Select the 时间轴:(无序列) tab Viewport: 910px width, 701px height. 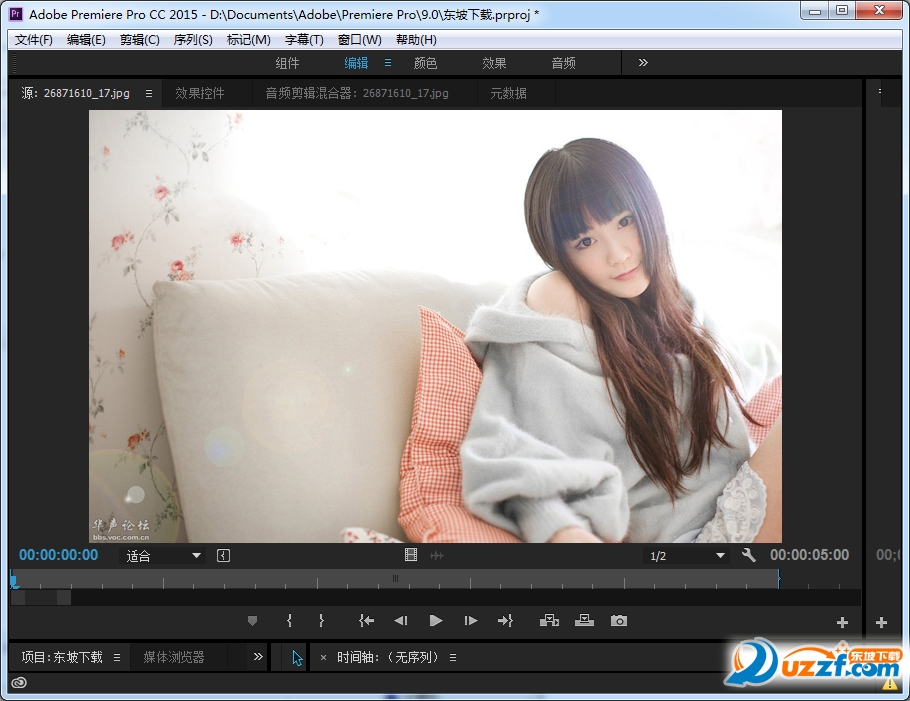388,657
